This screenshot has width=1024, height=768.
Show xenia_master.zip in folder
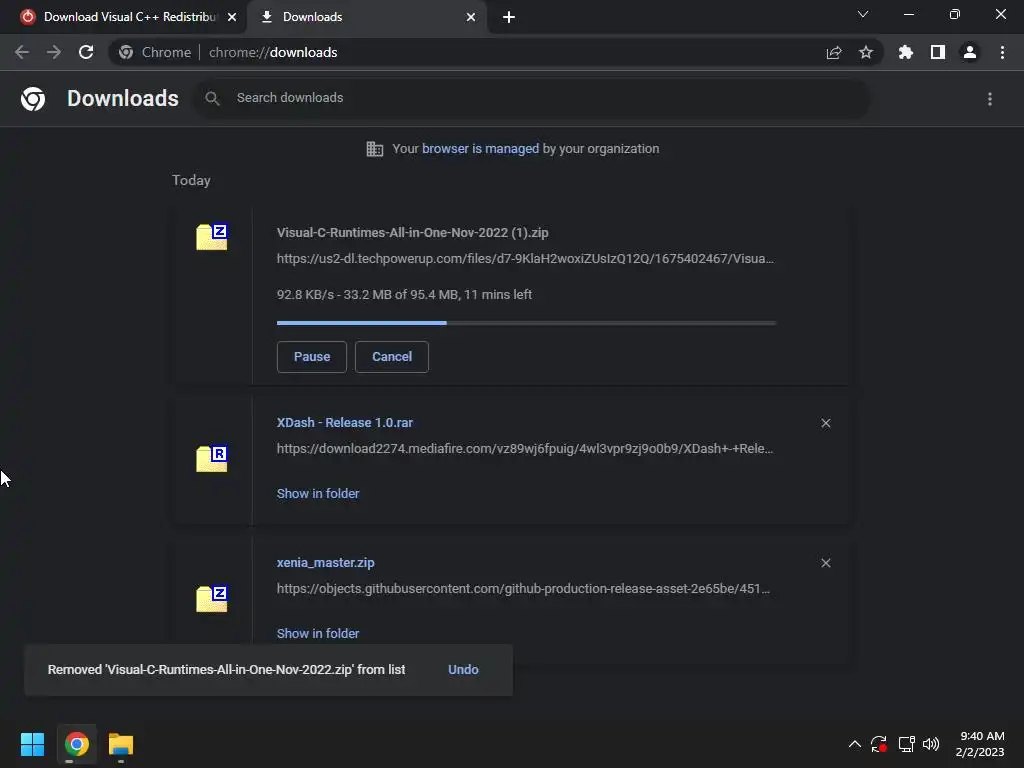tap(318, 633)
